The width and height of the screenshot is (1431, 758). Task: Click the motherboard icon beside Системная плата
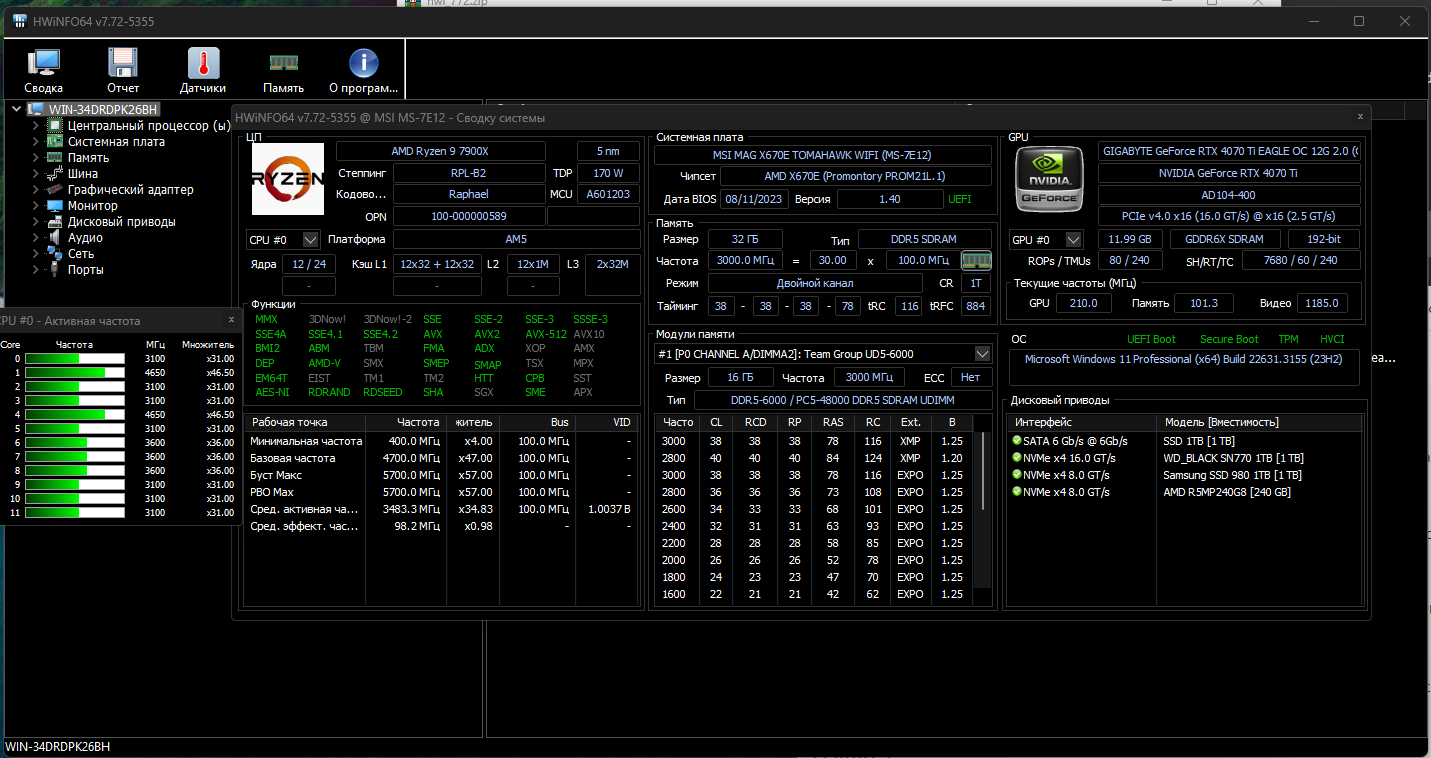coord(55,141)
